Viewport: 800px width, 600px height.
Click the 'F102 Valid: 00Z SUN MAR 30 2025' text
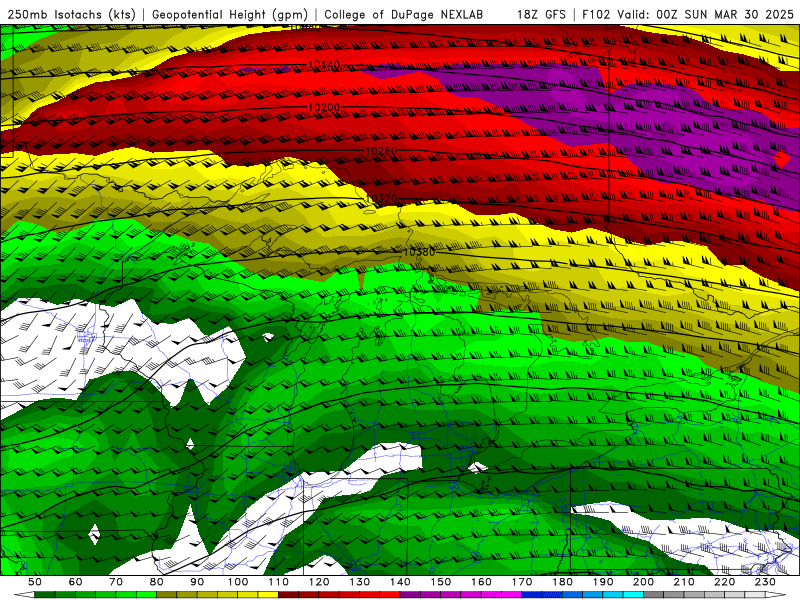tap(688, 14)
